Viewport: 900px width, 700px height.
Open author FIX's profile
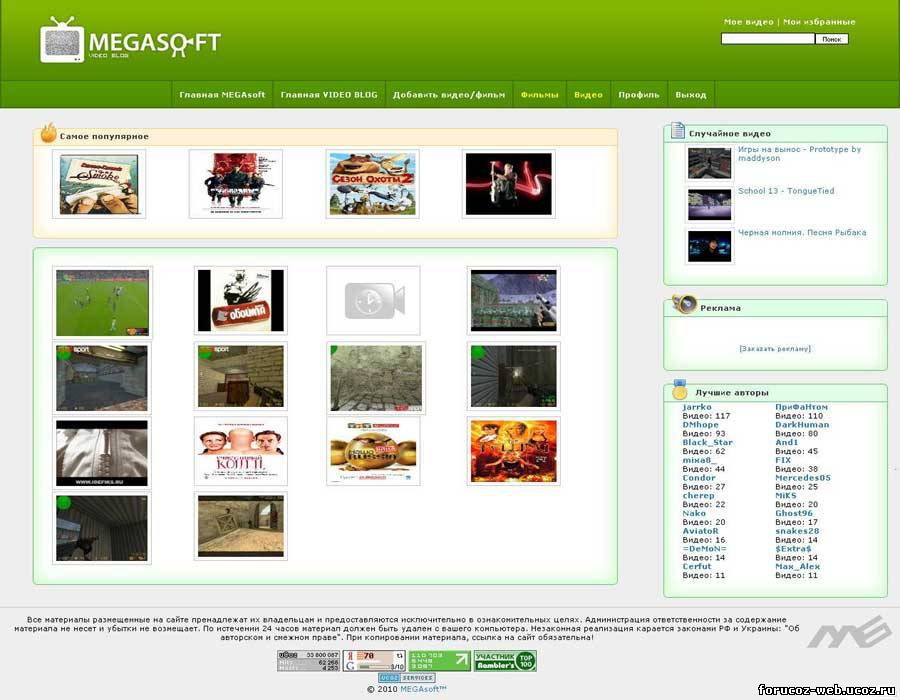click(x=783, y=460)
